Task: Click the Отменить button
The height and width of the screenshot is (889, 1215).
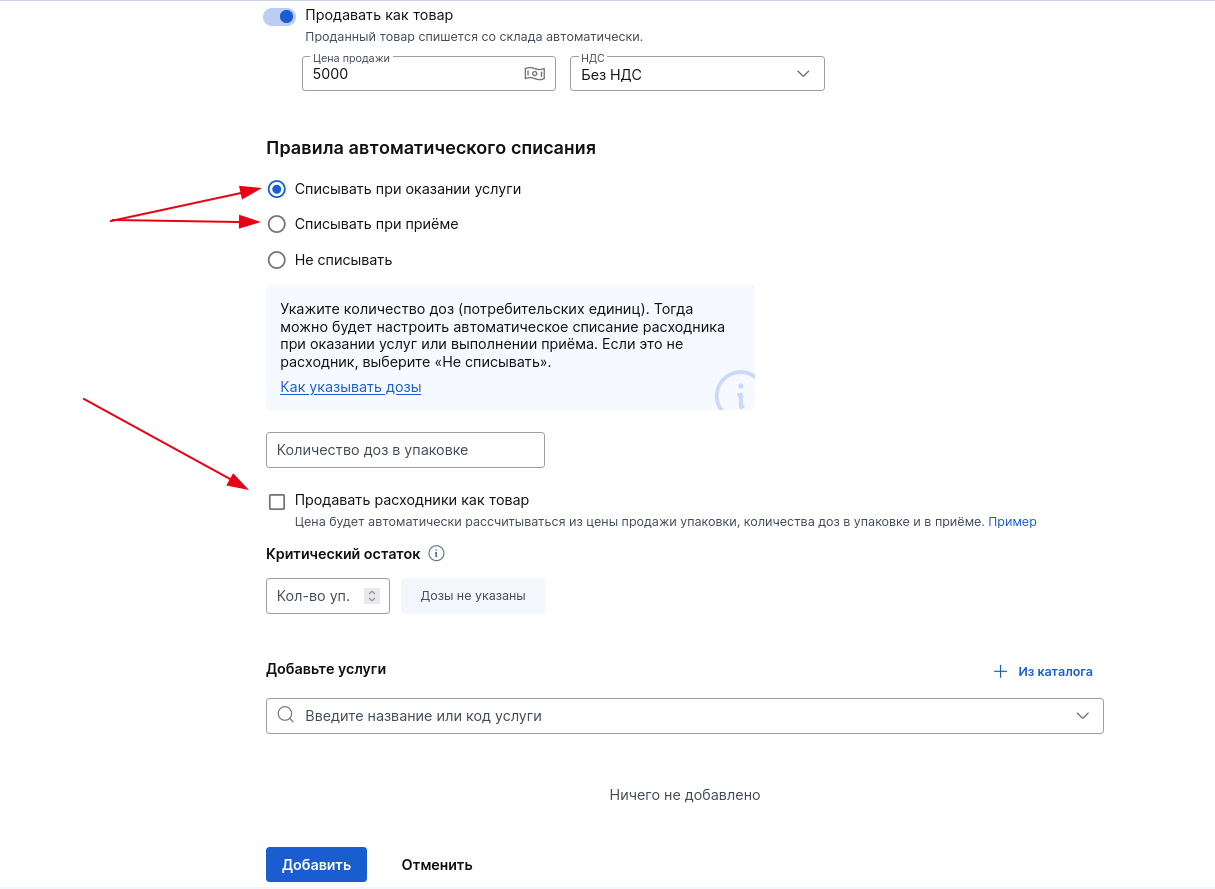Action: click(437, 865)
